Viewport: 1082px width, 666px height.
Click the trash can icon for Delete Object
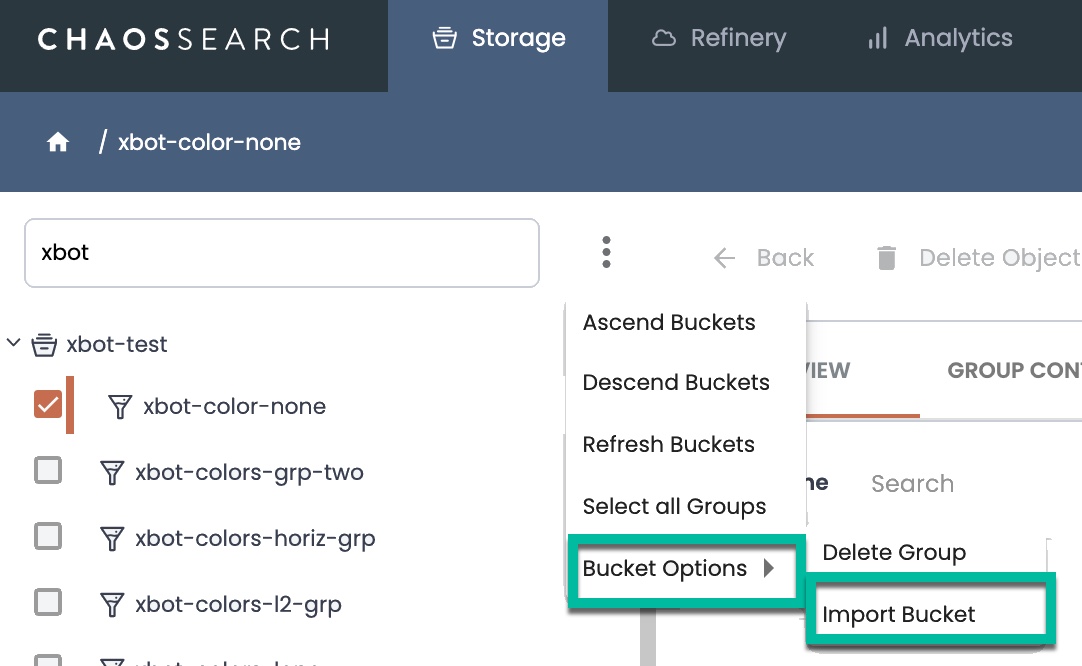[x=887, y=257]
